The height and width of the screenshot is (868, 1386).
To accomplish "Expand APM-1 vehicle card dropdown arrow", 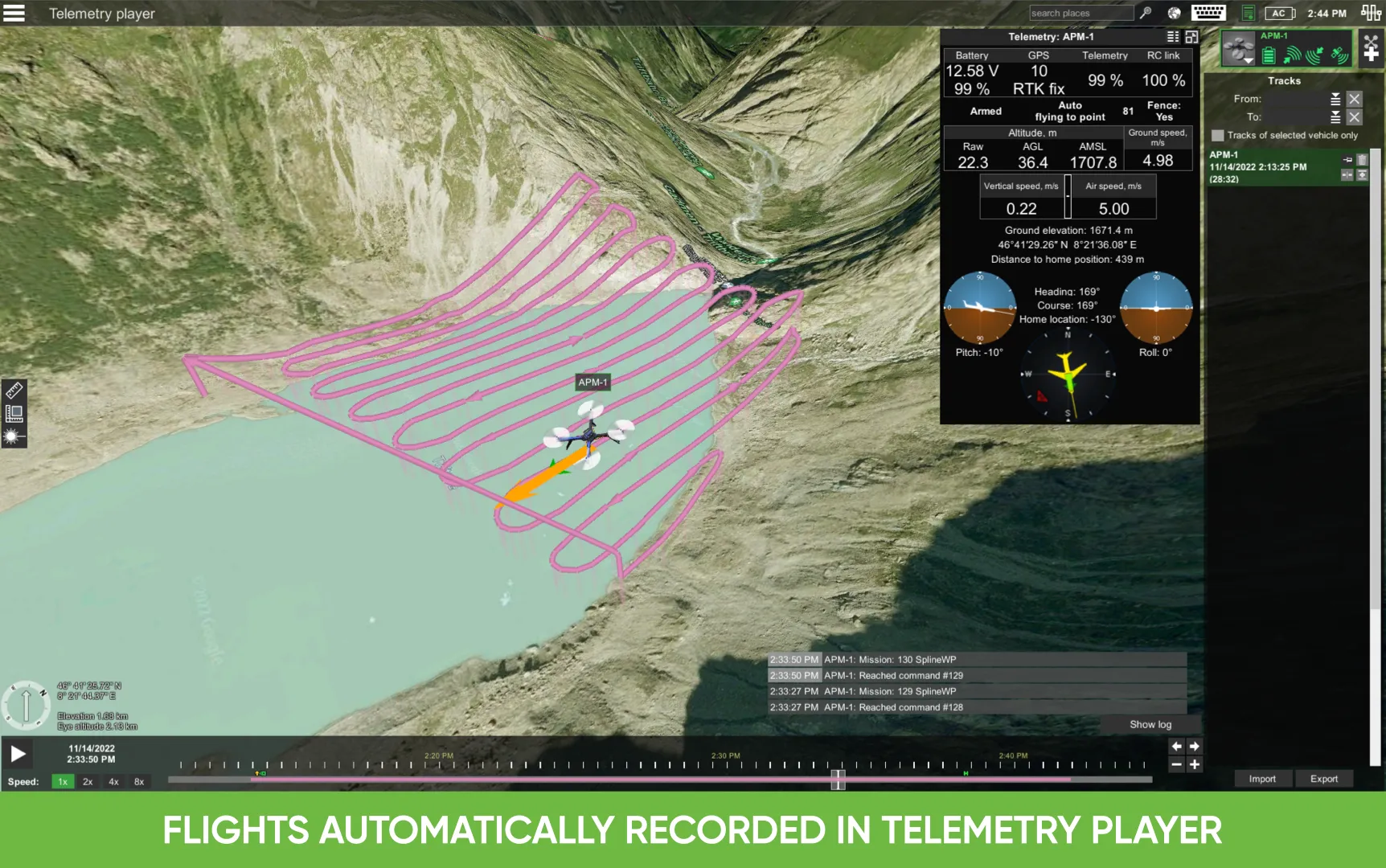I will coord(1248,60).
